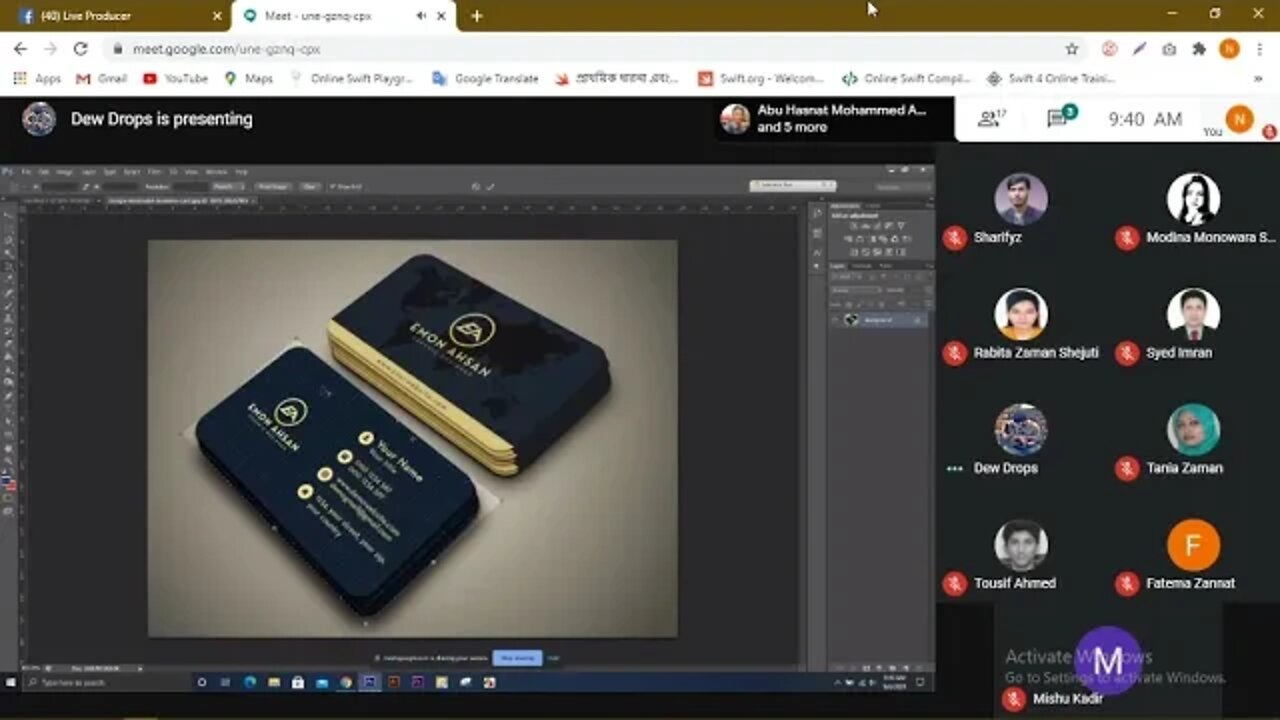
Task: Click Photoshop icon in shared taskbar
Action: 369,682
